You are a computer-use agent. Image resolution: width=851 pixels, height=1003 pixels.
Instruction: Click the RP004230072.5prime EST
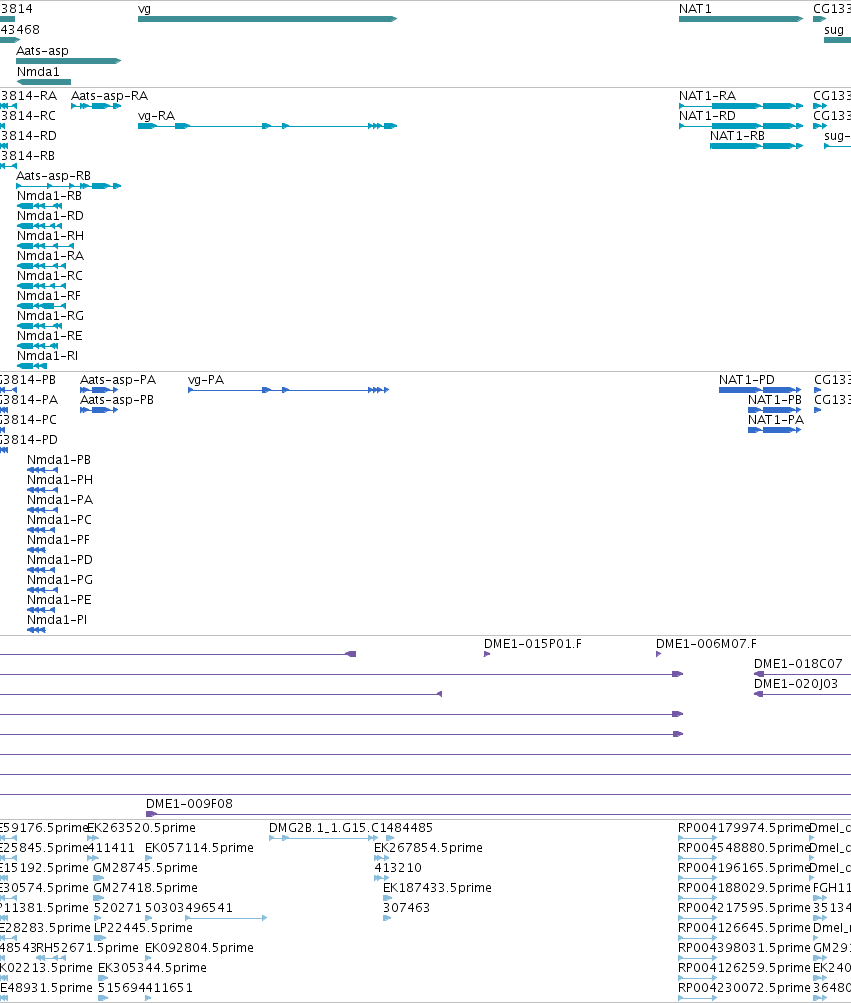[697, 998]
